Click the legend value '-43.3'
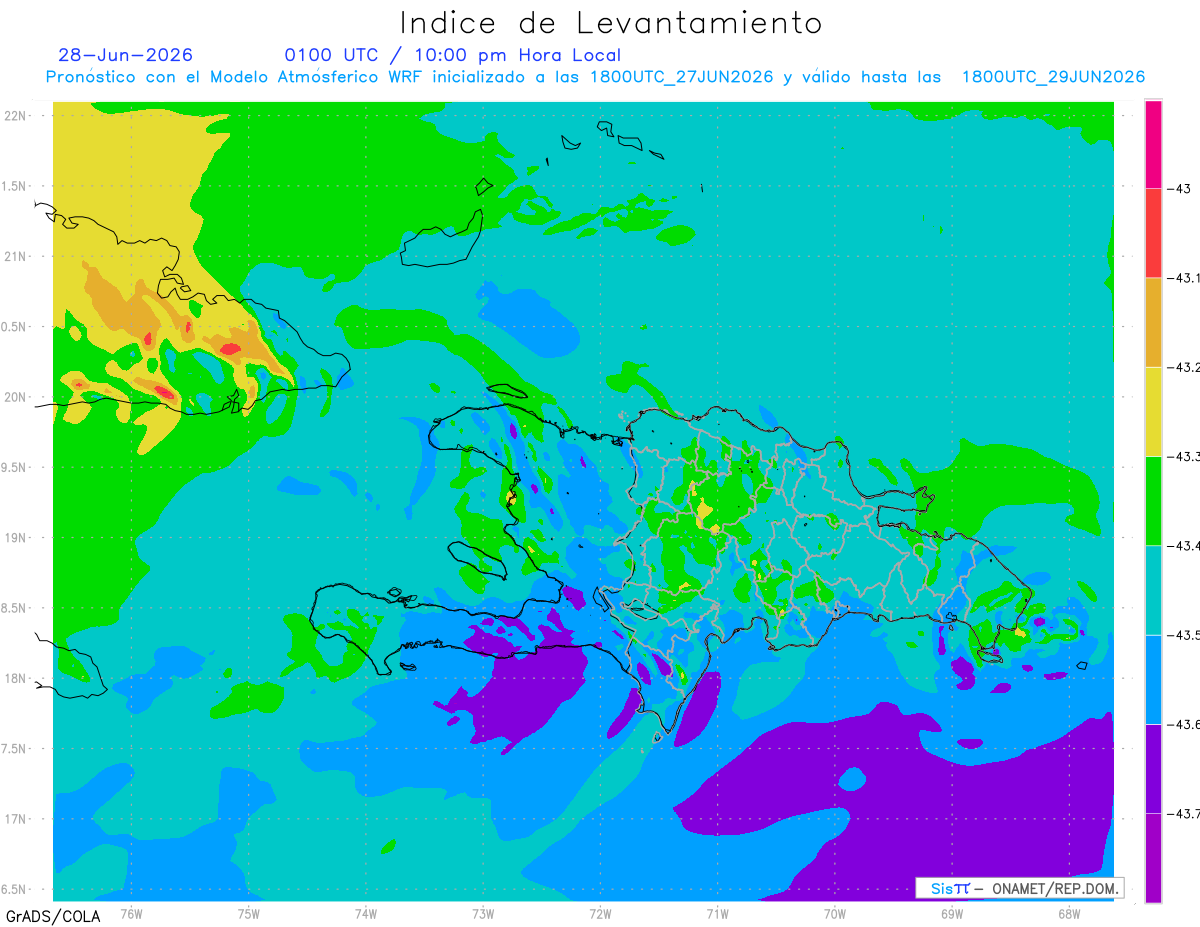Image resolution: width=1200 pixels, height=927 pixels. pos(1184,456)
